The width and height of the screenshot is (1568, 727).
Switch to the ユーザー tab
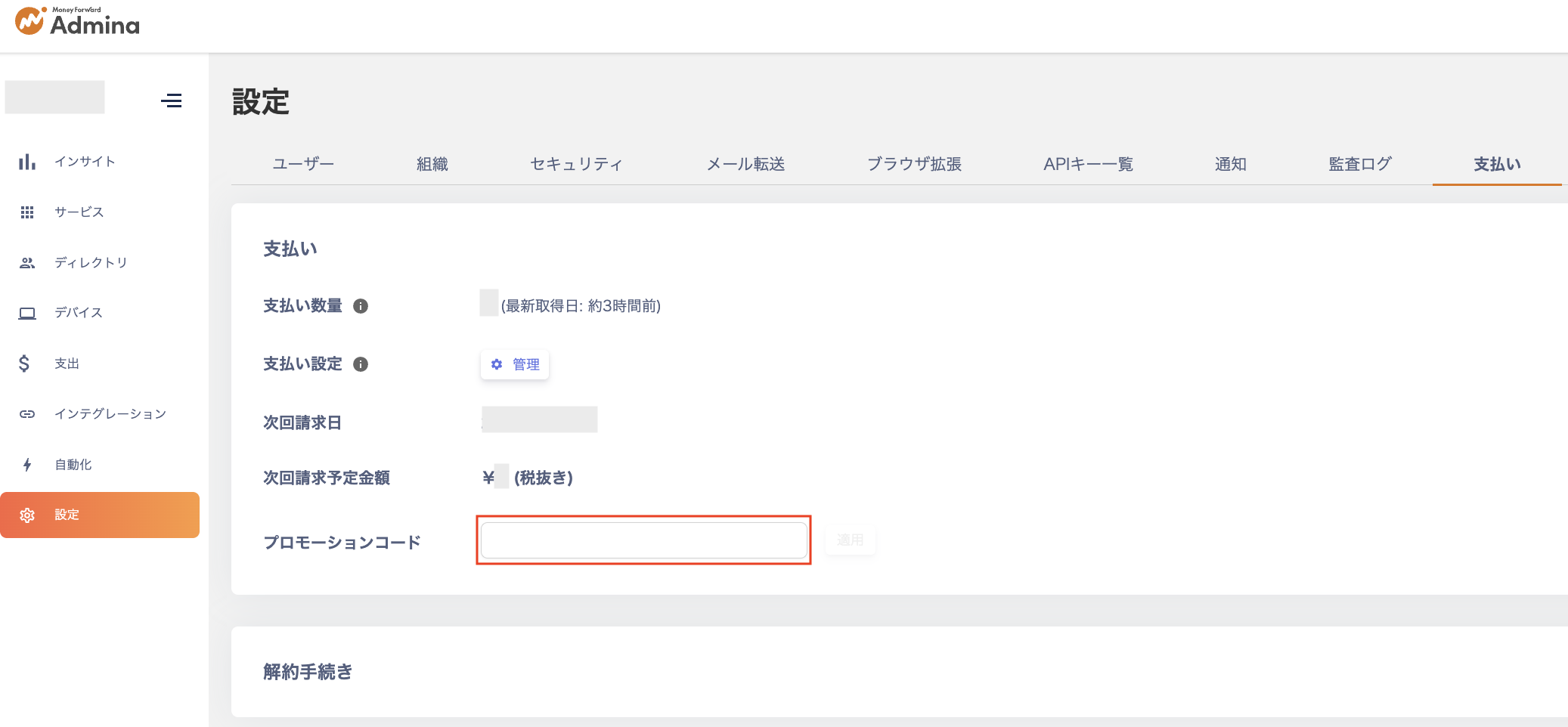point(303,164)
